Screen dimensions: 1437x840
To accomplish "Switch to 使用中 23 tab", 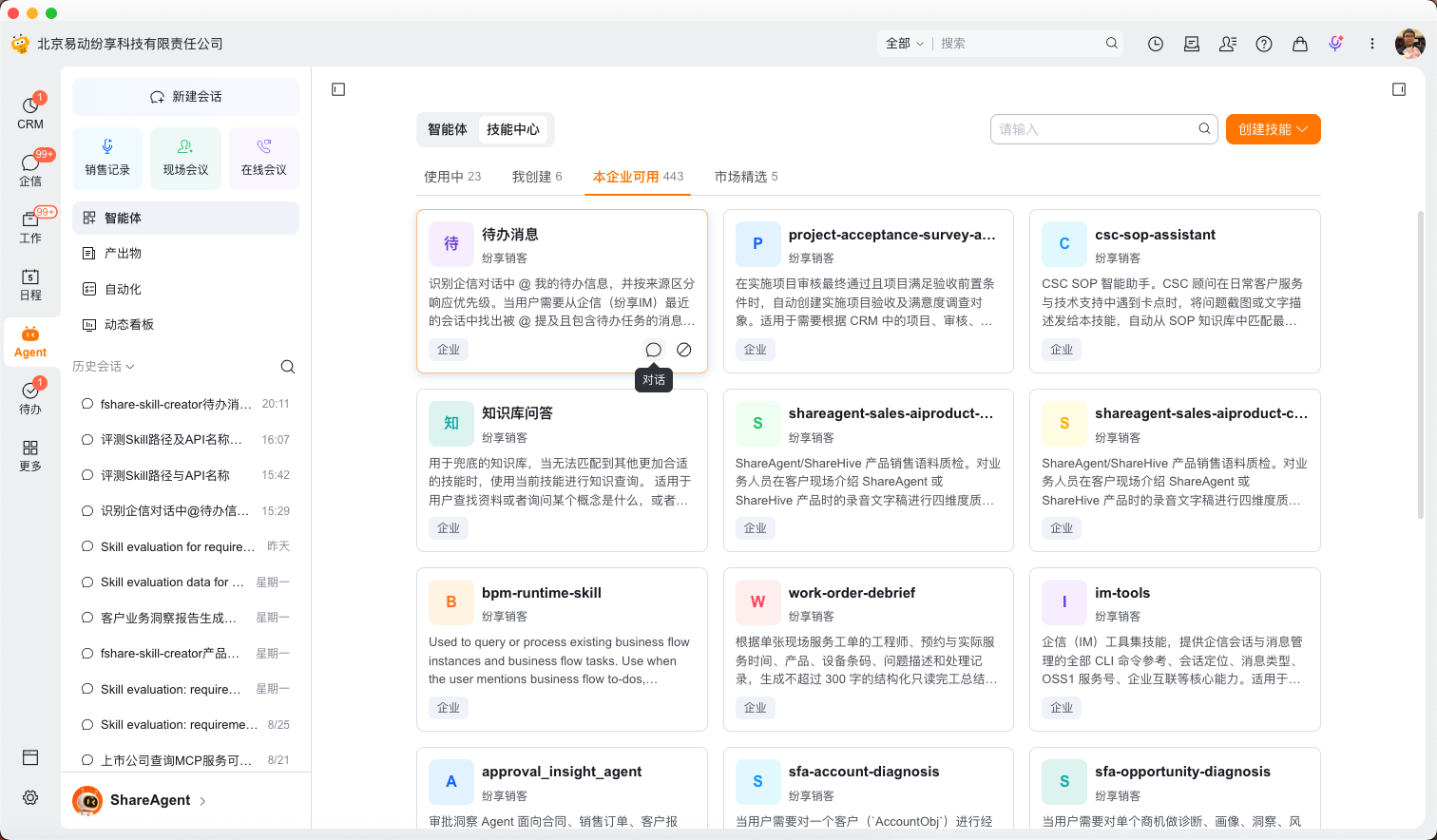I will point(452,177).
